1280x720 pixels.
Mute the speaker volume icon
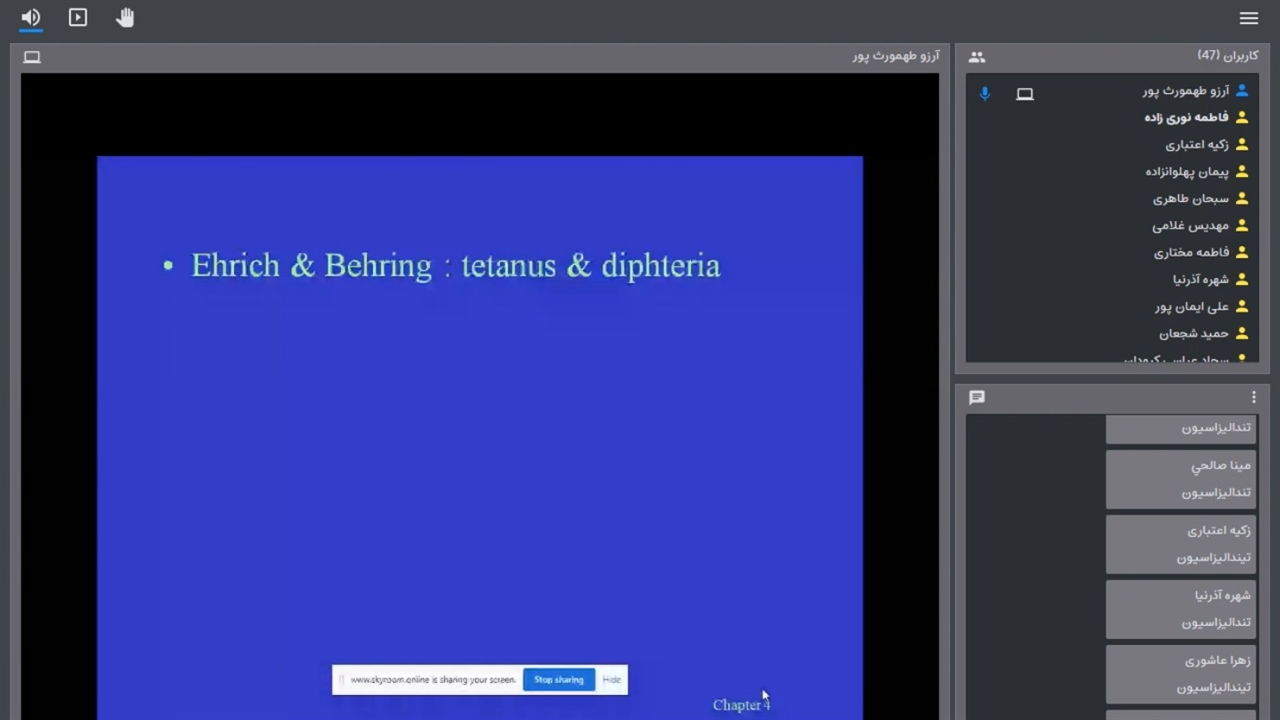click(x=31, y=18)
